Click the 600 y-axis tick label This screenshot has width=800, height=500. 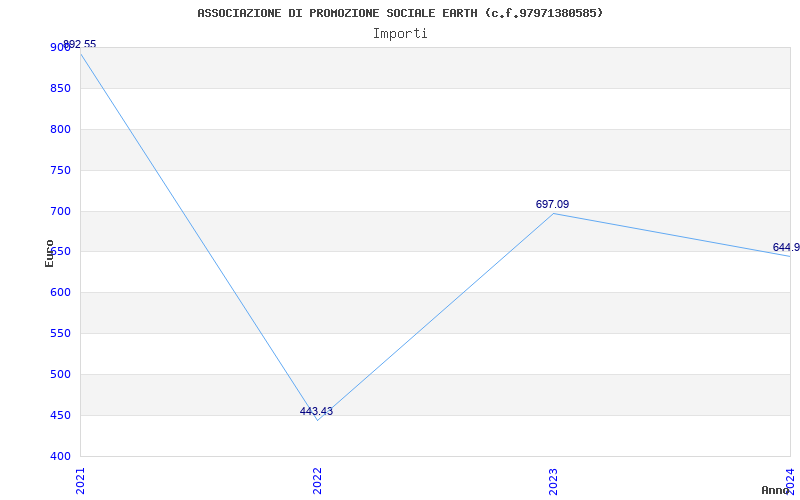(x=60, y=293)
